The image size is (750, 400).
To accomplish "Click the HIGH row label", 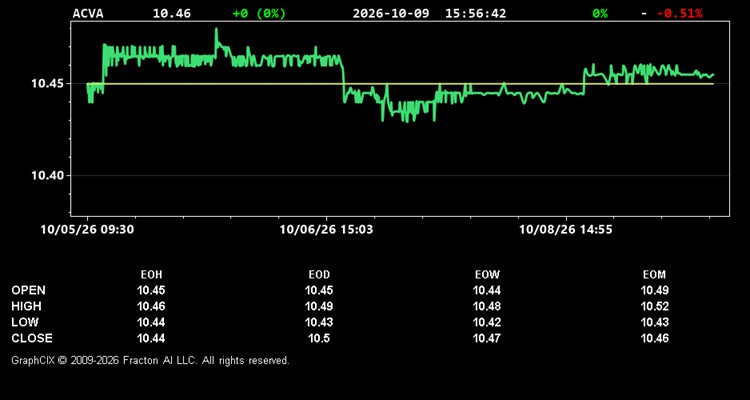I will (26, 306).
